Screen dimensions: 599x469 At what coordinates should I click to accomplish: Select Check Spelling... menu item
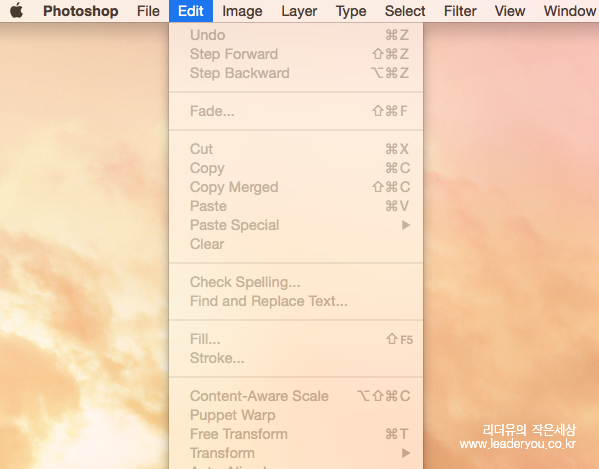pos(296,282)
